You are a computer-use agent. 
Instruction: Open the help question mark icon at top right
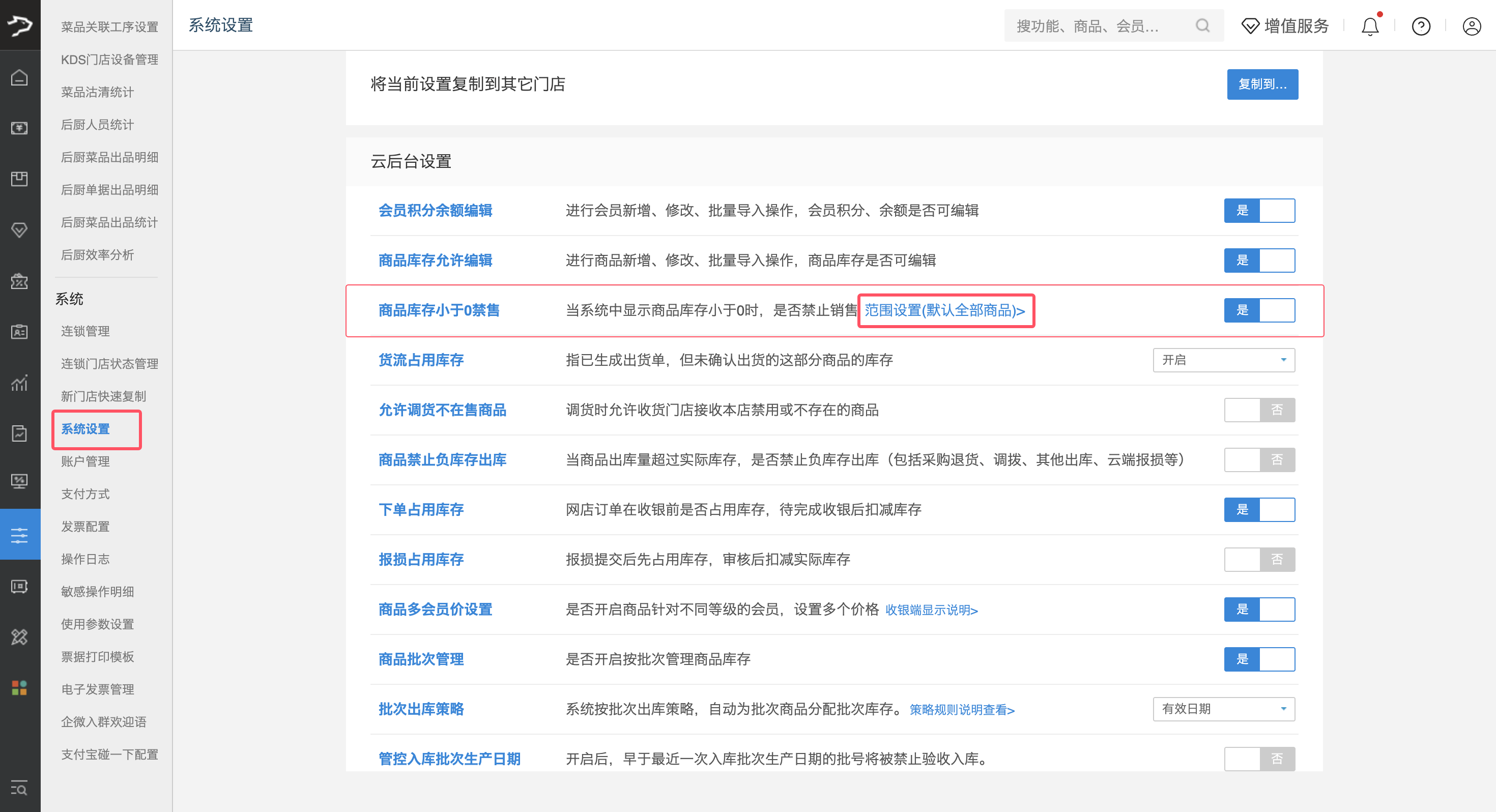[1421, 25]
